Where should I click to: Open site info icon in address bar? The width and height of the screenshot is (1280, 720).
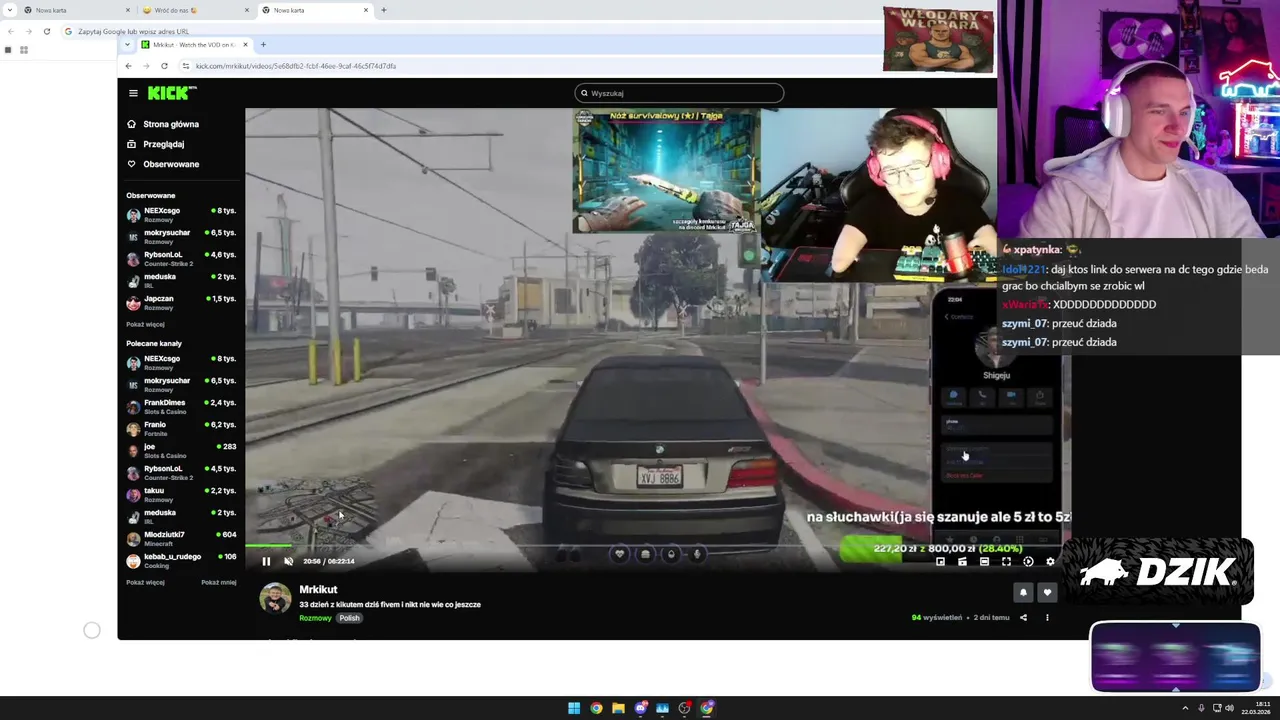(185, 66)
